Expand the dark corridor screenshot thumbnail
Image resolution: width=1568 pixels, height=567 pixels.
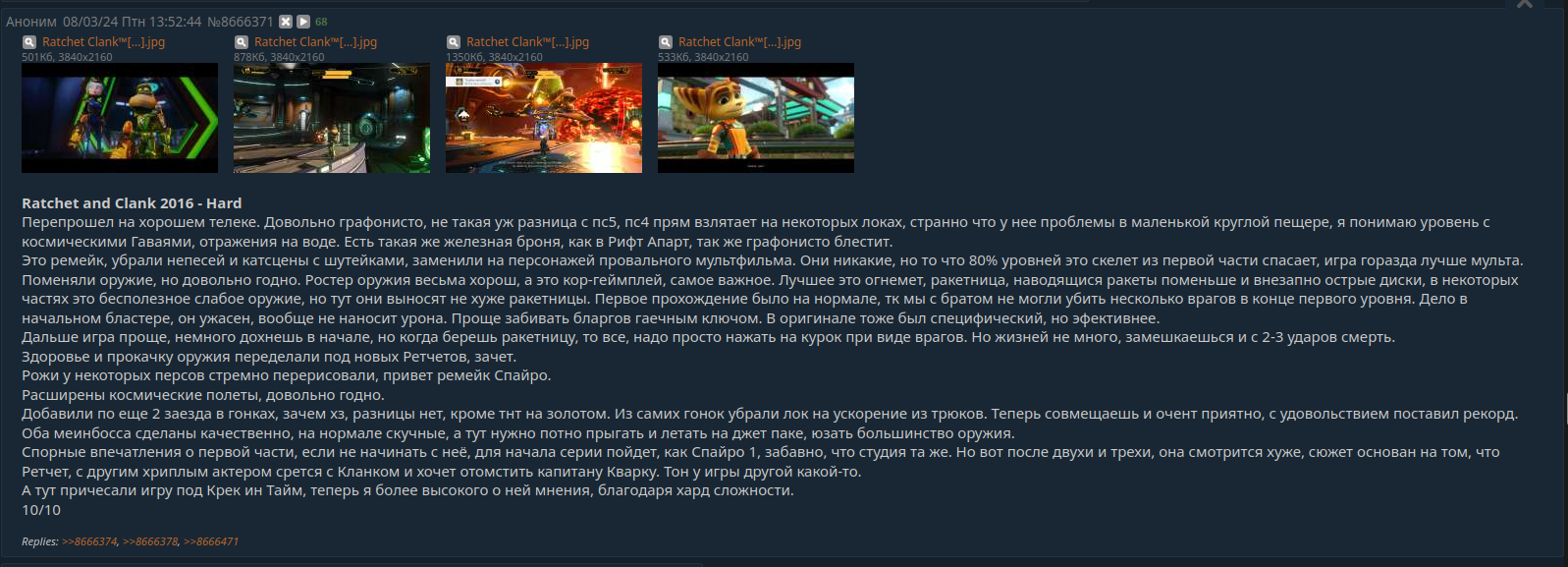click(x=332, y=118)
